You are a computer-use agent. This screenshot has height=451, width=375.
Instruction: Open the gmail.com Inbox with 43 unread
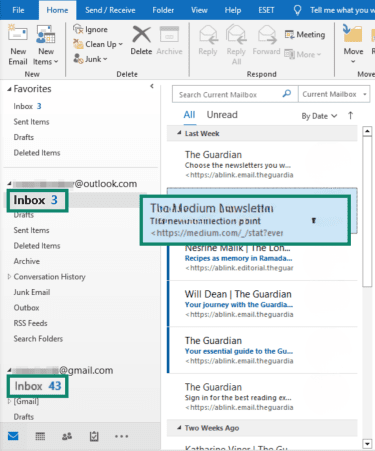[38, 386]
